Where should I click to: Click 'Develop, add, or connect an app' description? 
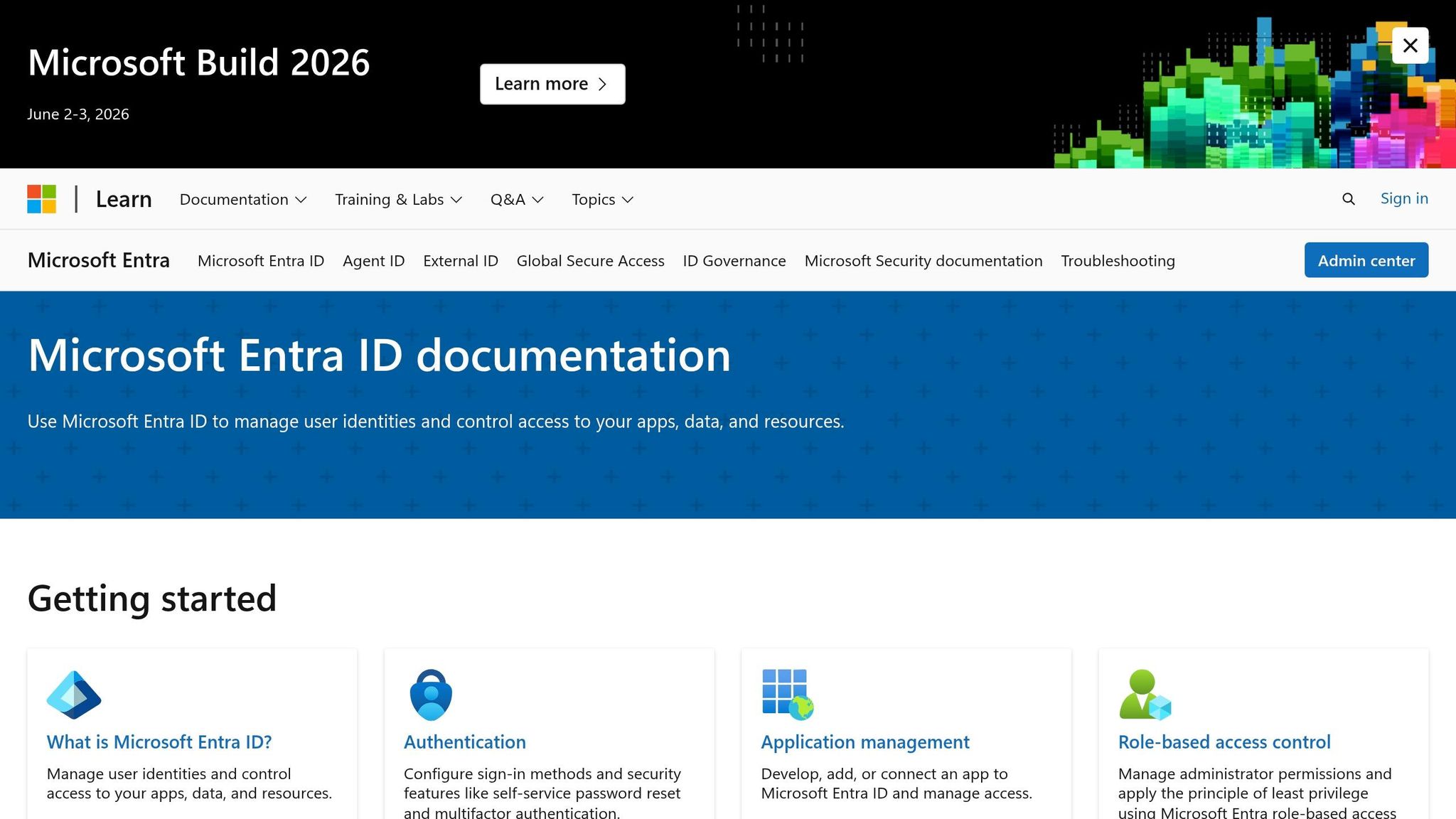pyautogui.click(x=896, y=783)
